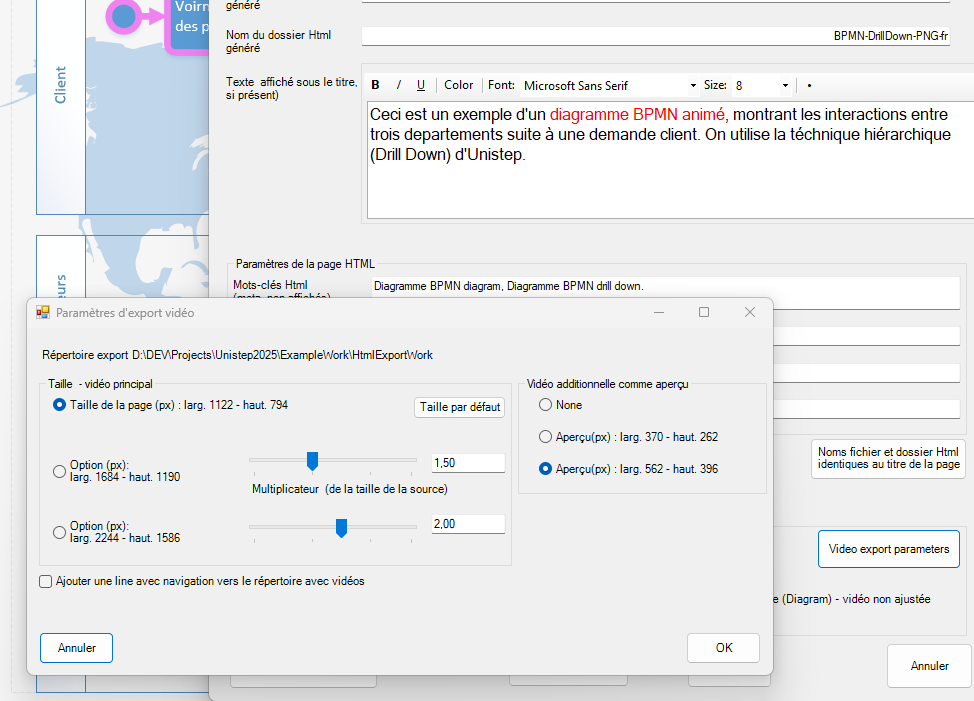Click the 2,00 multiplier input field

467,524
